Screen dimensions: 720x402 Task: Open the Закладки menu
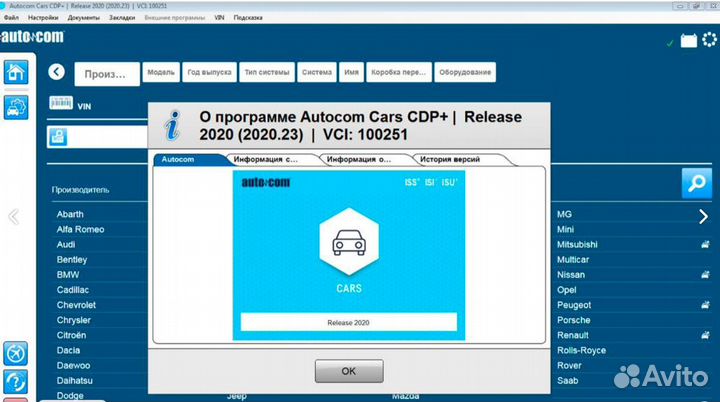[122, 17]
